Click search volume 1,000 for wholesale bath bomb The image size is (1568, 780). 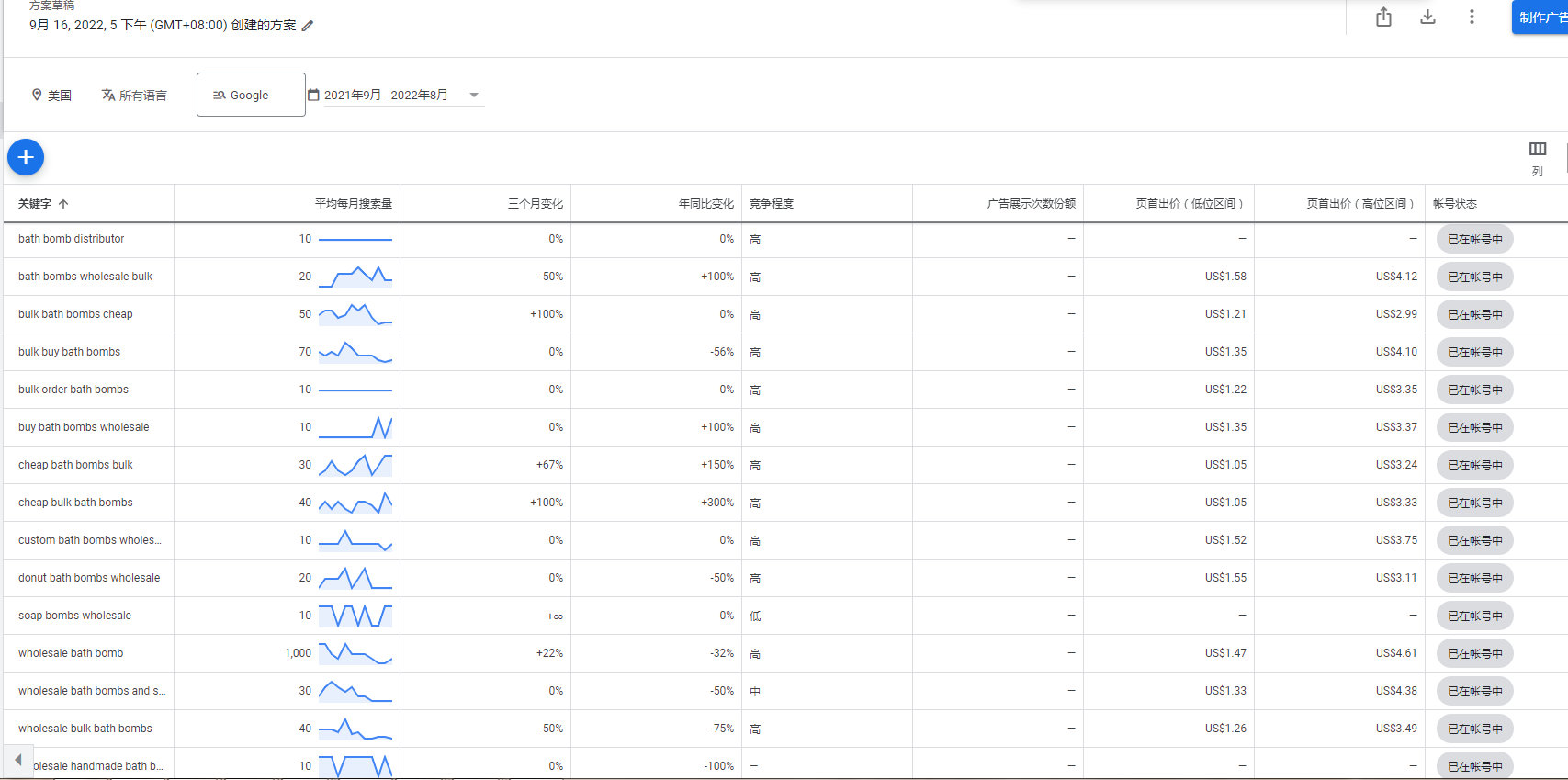click(x=298, y=653)
